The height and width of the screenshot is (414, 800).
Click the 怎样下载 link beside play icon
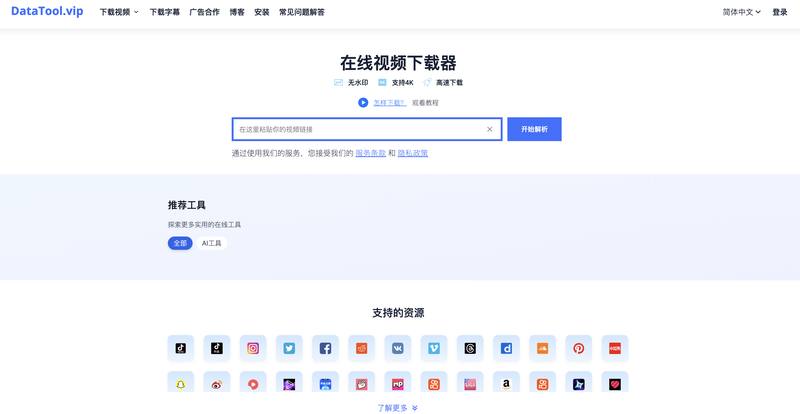tap(390, 103)
